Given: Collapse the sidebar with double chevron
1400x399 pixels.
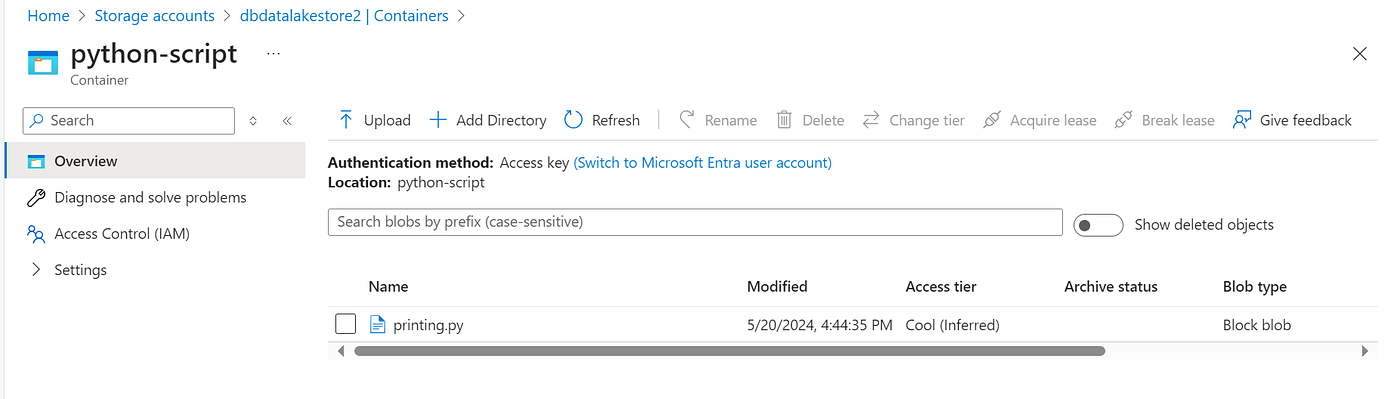Looking at the screenshot, I should [x=287, y=121].
